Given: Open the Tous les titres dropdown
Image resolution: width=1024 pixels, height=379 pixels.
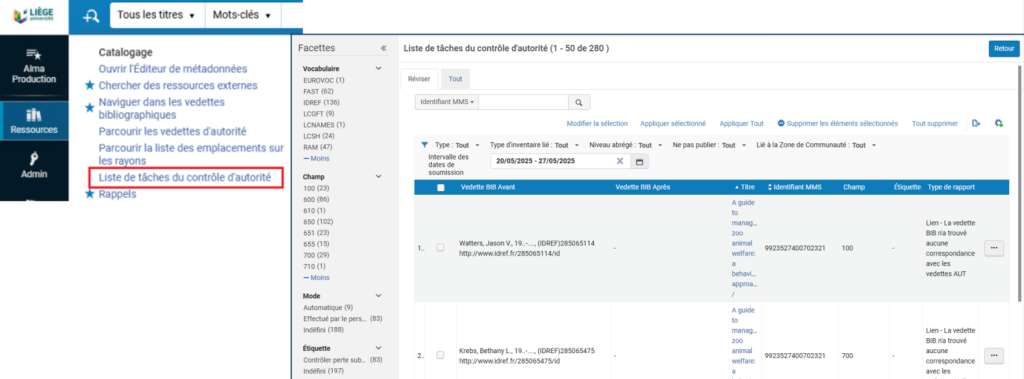Looking at the screenshot, I should 156,16.
